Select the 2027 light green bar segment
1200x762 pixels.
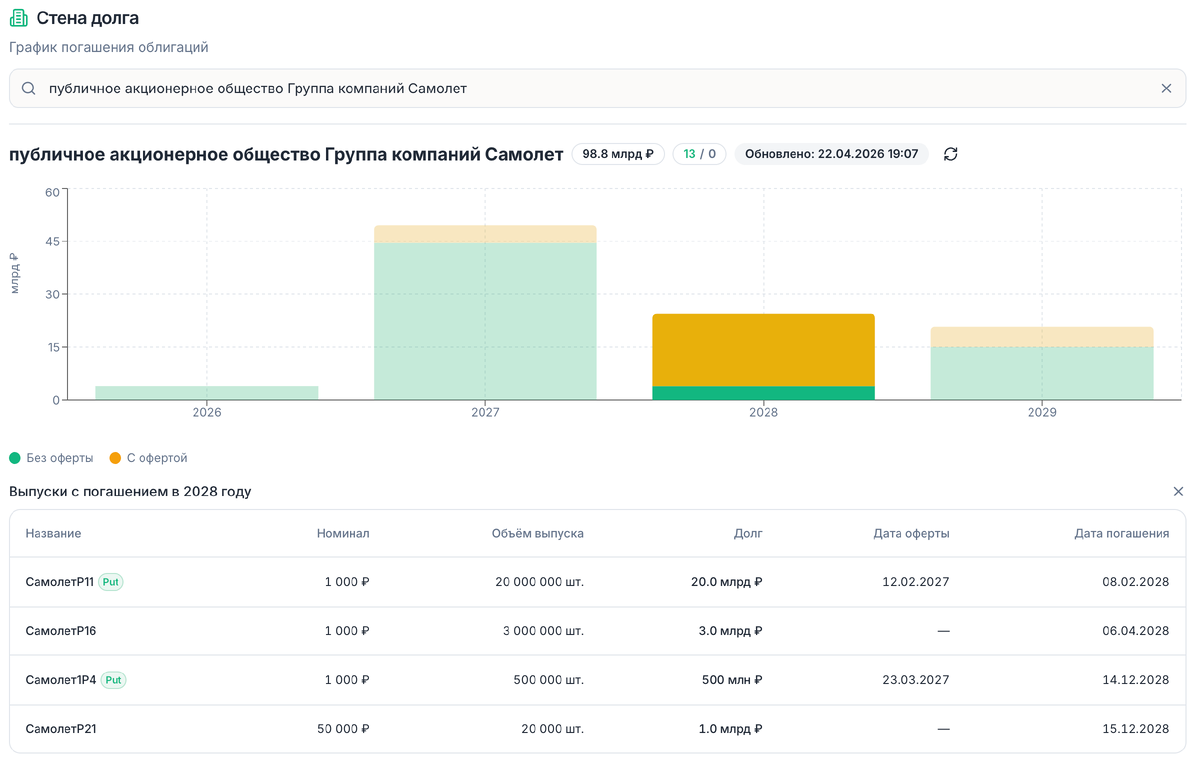click(x=485, y=321)
